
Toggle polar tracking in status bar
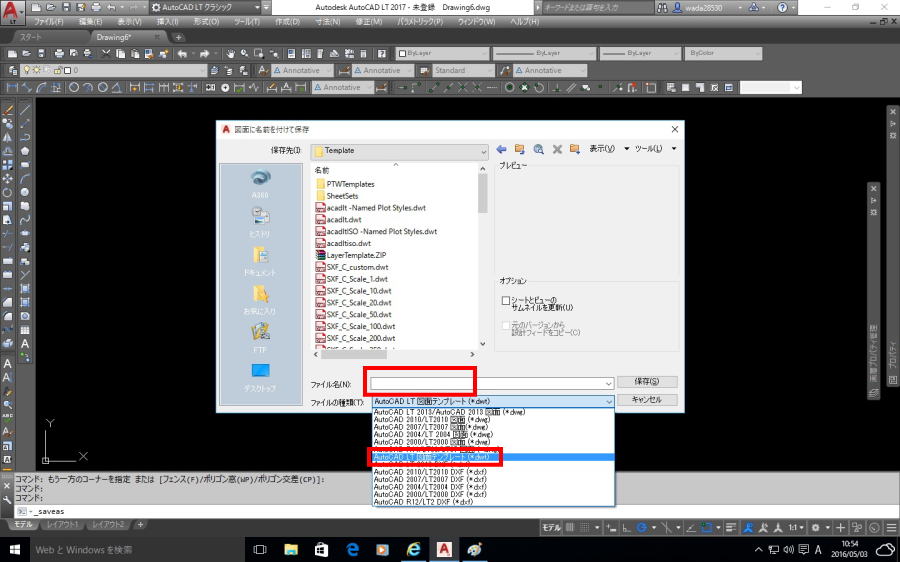point(642,528)
